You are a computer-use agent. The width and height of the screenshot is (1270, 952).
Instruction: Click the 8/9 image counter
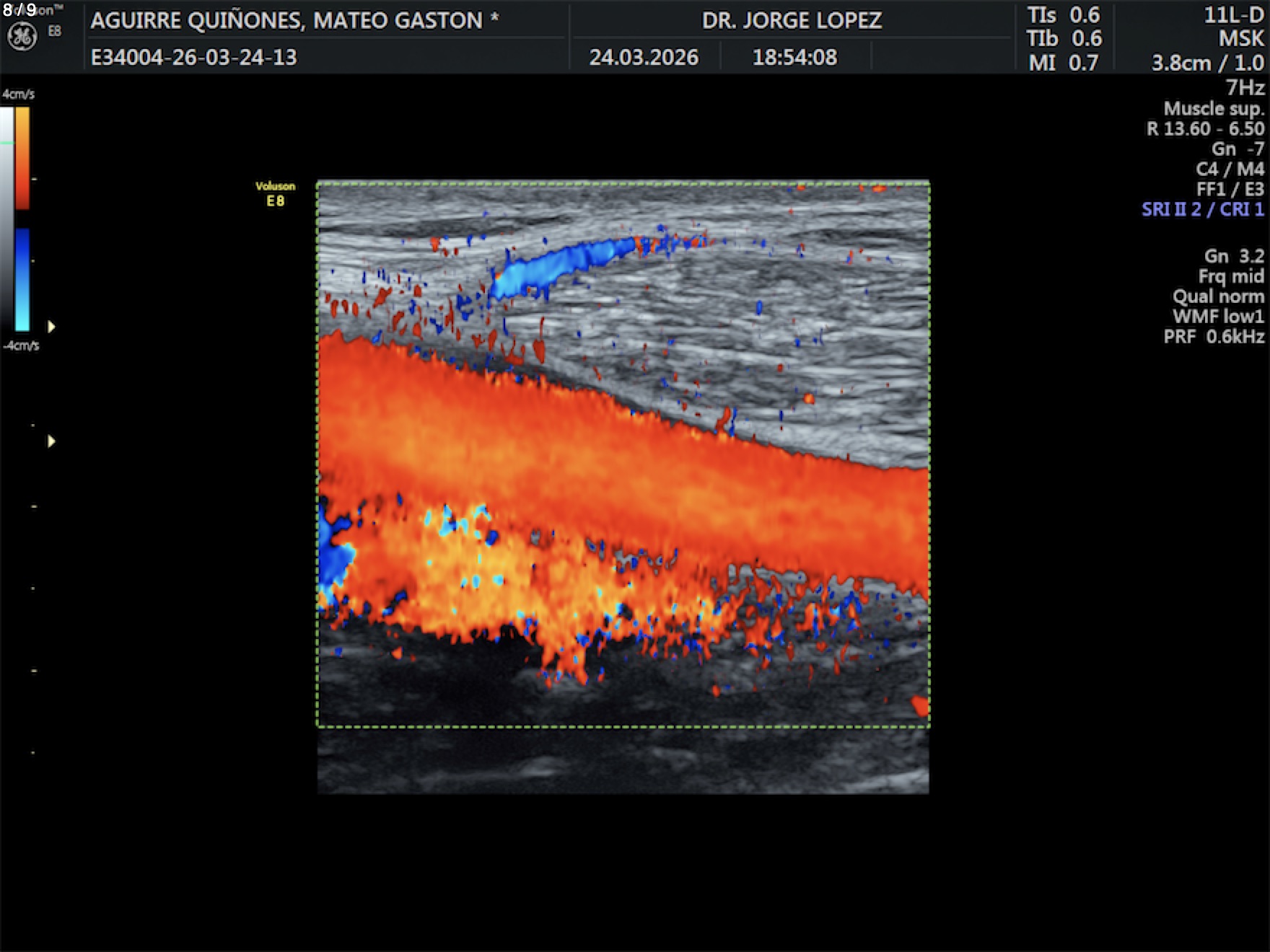click(x=19, y=10)
